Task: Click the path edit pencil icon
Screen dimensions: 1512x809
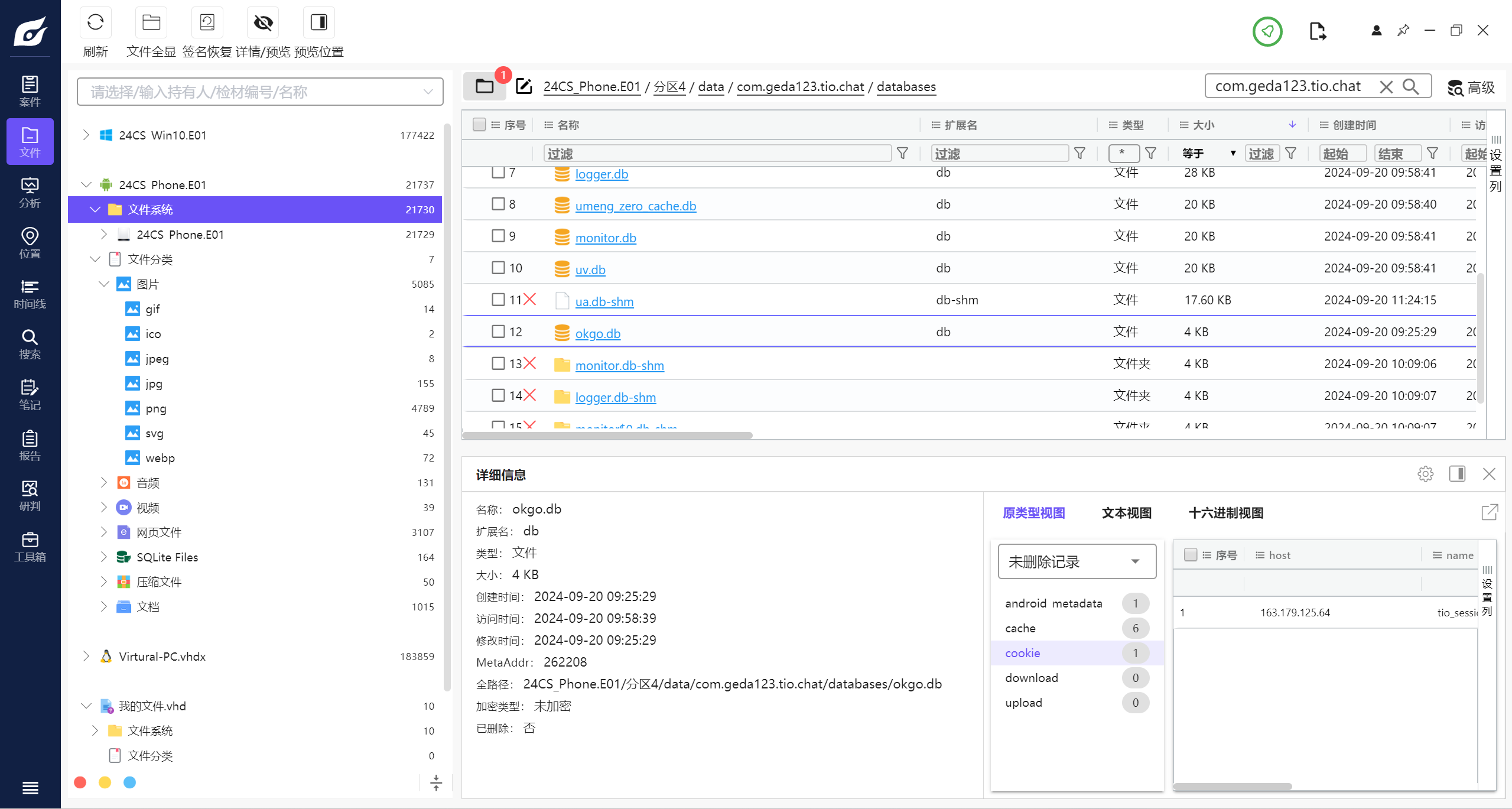Action: [523, 86]
